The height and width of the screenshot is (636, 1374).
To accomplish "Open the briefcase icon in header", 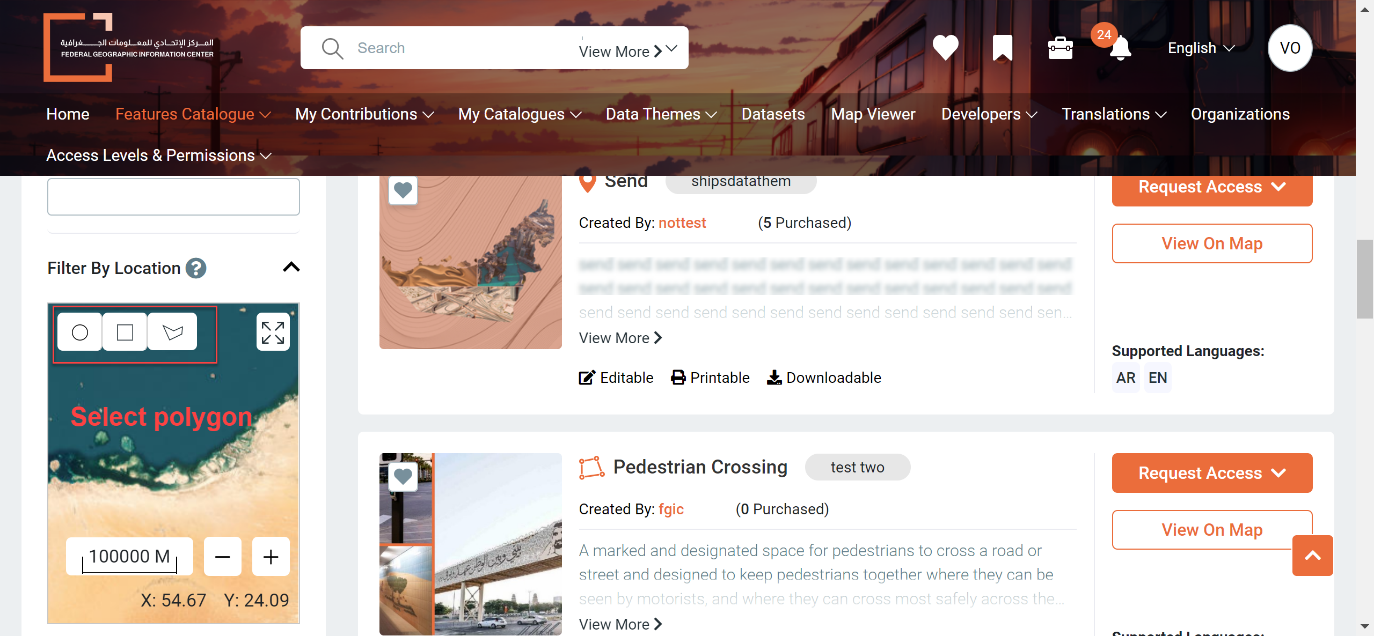I will (1060, 48).
